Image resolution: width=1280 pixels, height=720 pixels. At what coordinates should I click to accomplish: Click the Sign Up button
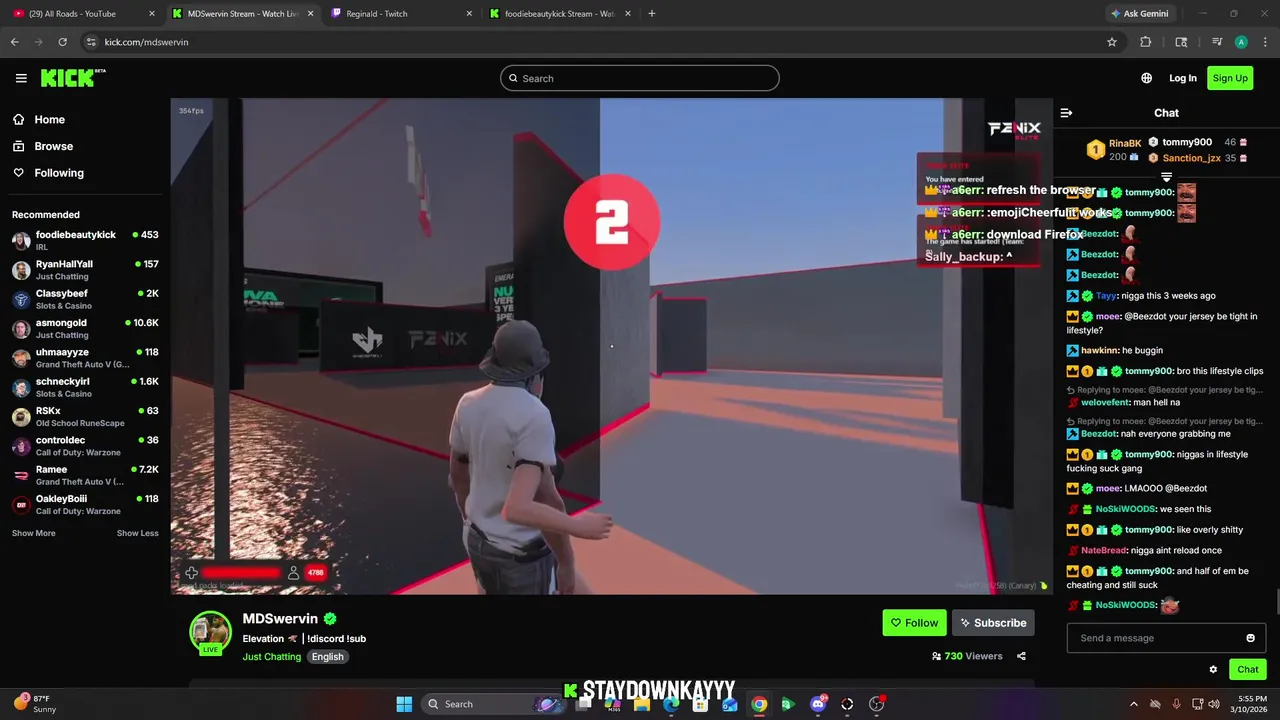(1230, 78)
